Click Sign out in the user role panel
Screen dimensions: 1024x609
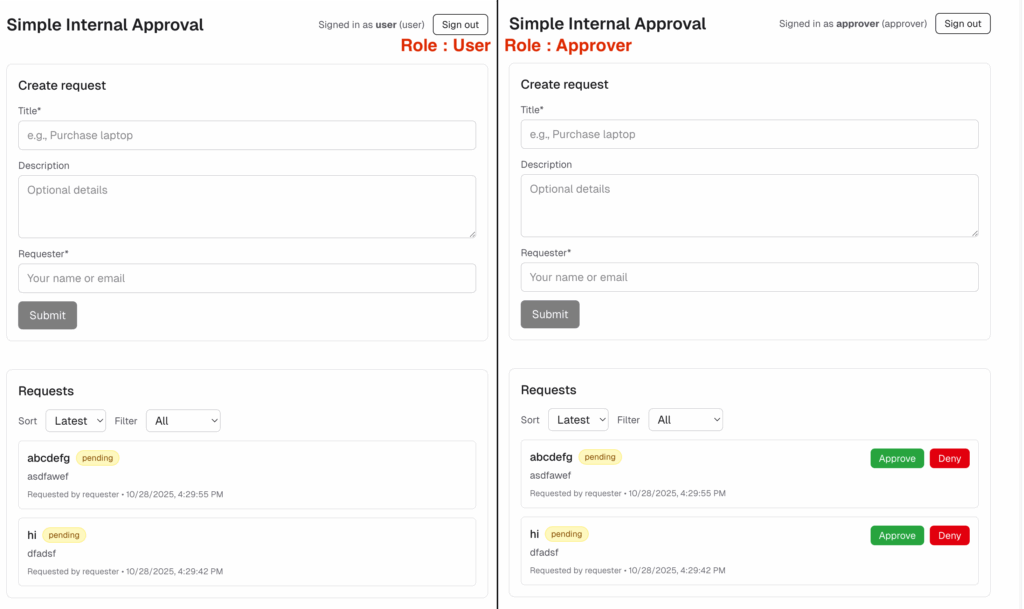pyautogui.click(x=460, y=25)
